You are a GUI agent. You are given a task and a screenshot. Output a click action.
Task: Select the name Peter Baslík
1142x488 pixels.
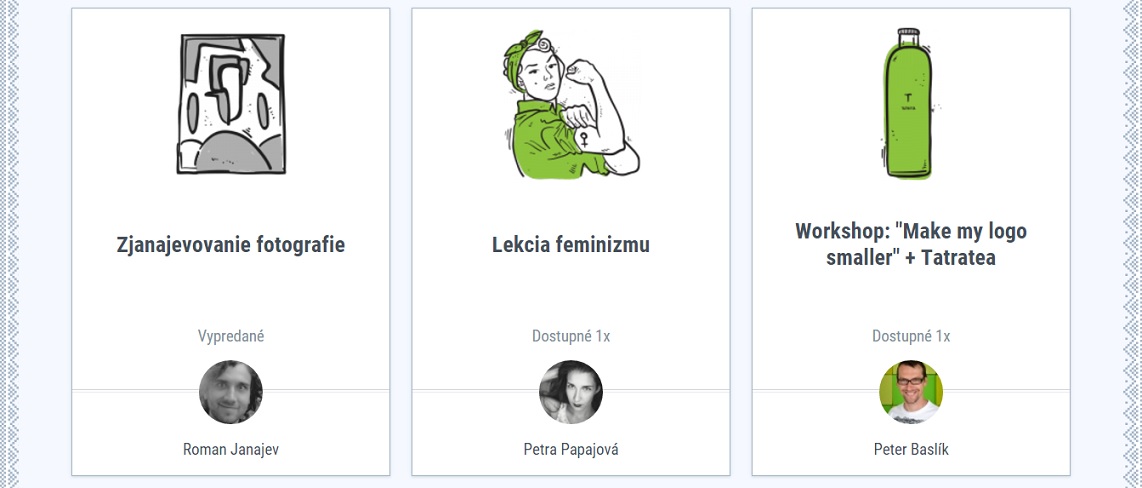(911, 449)
